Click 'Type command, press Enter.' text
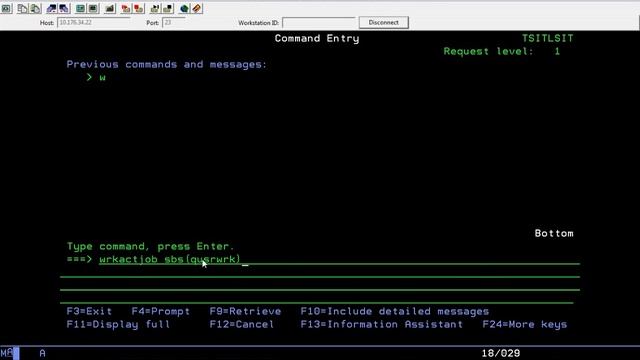The image size is (640, 360). tap(151, 247)
